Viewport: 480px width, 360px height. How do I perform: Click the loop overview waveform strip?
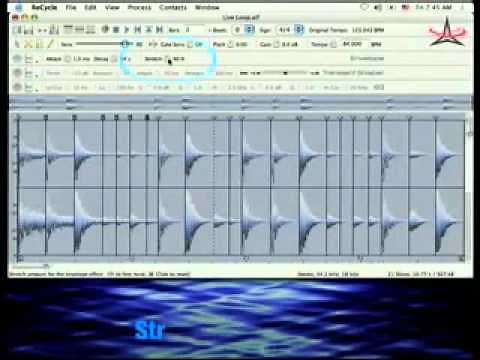[240, 103]
